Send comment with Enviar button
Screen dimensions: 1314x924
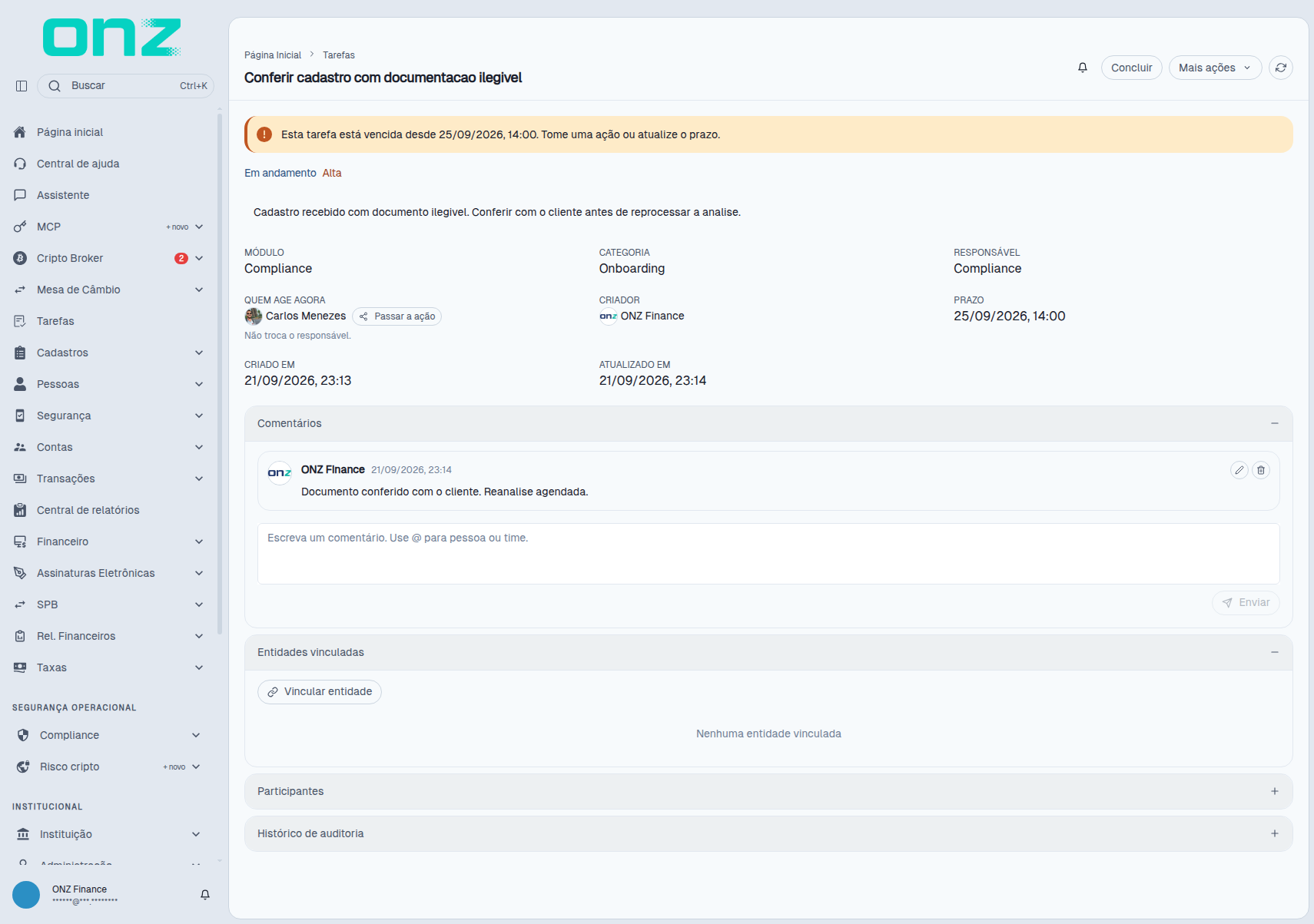[1246, 603]
